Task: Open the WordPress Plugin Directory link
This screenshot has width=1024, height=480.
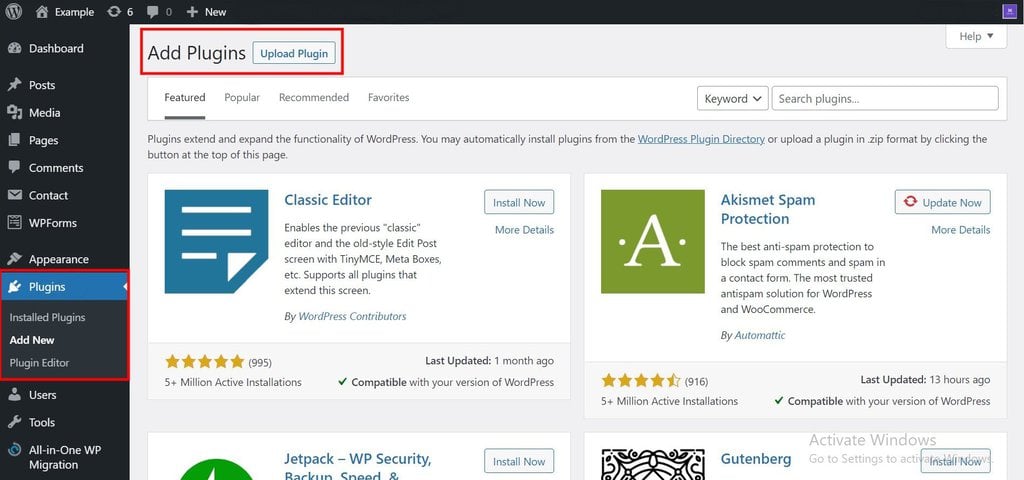Action: tap(701, 139)
